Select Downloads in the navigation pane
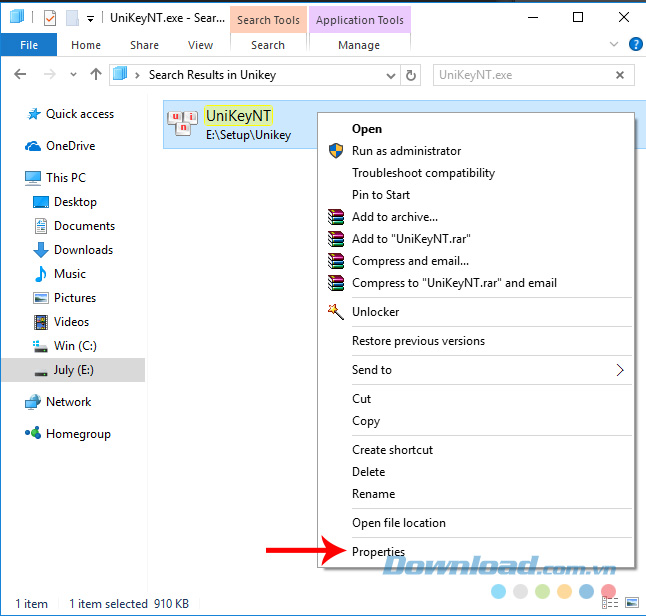Image resolution: width=646 pixels, height=616 pixels. coord(83,250)
